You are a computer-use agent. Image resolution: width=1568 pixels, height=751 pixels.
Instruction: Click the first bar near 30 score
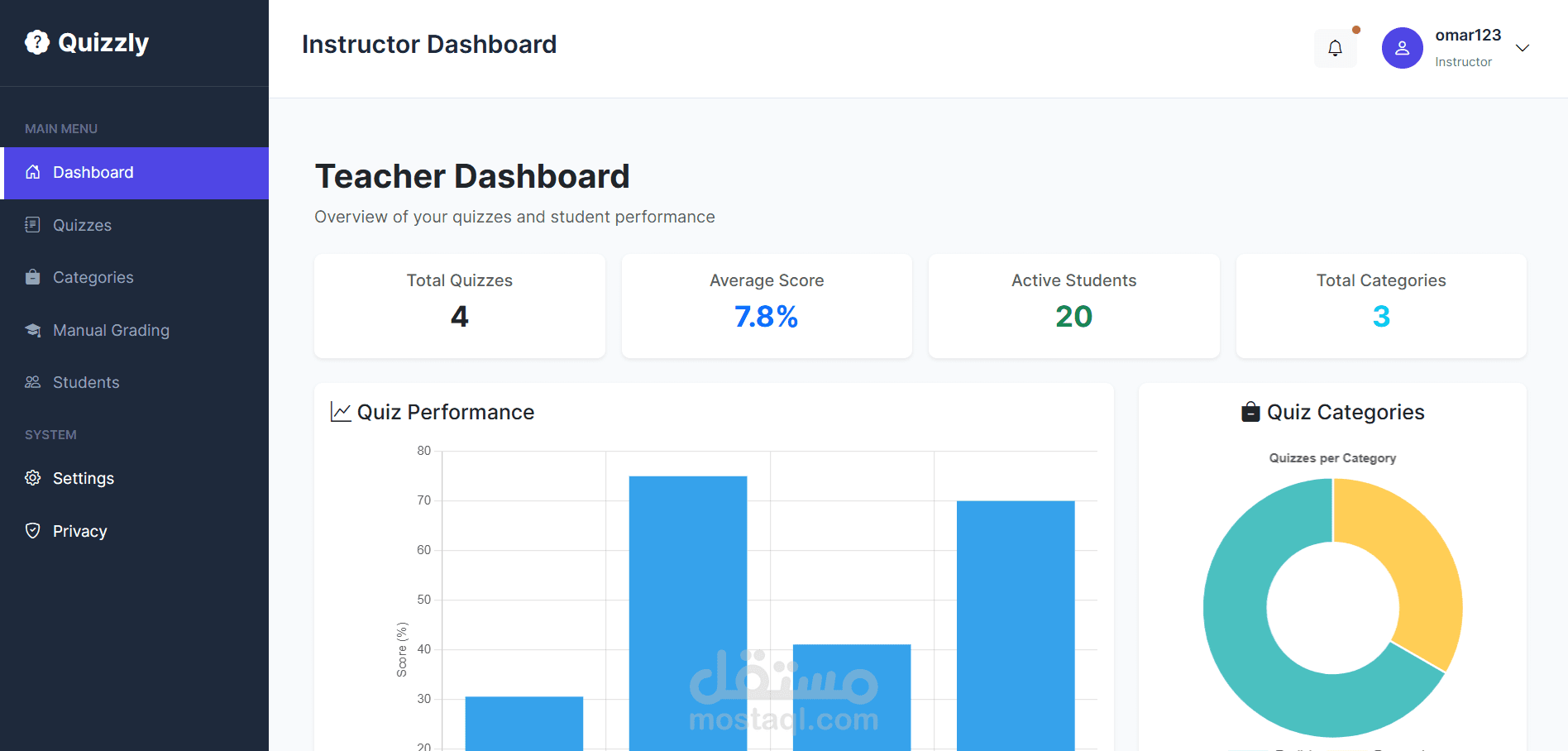click(524, 724)
